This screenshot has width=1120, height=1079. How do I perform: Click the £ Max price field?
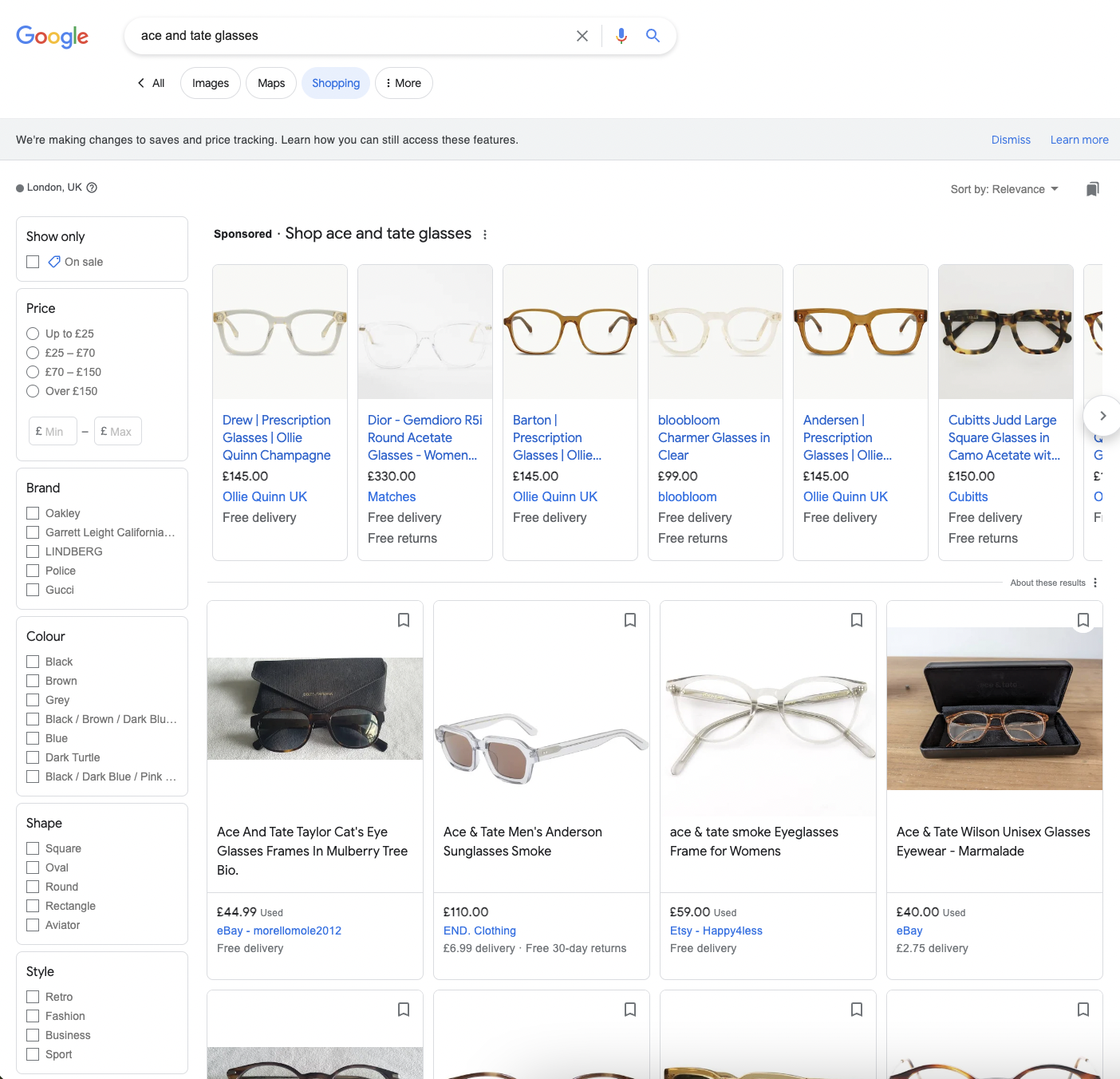[x=118, y=431]
